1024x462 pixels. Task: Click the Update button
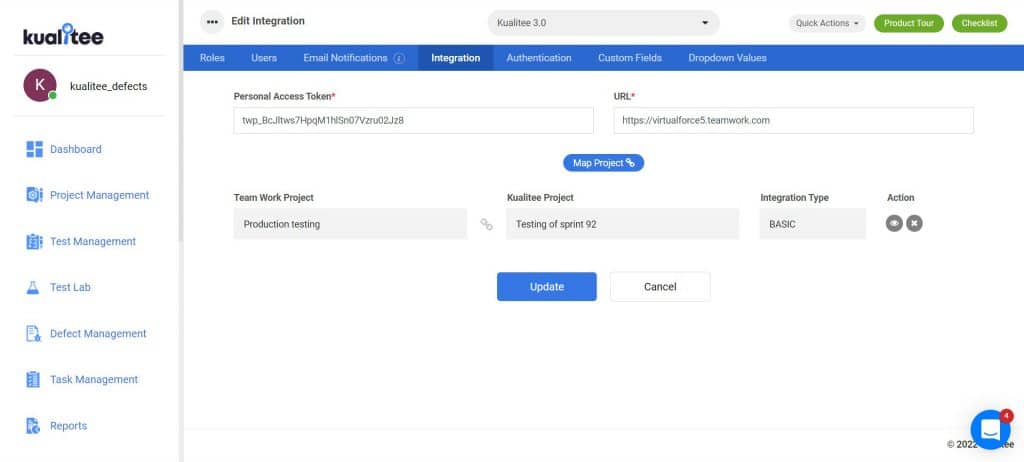point(547,286)
